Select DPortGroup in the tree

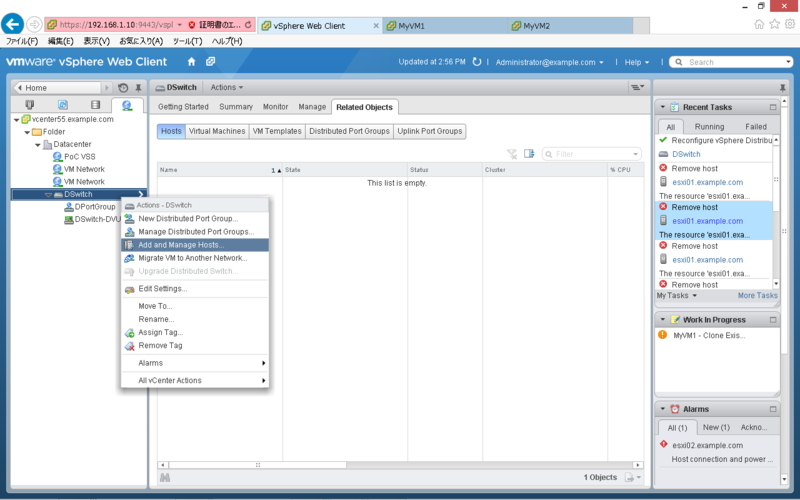(x=95, y=207)
